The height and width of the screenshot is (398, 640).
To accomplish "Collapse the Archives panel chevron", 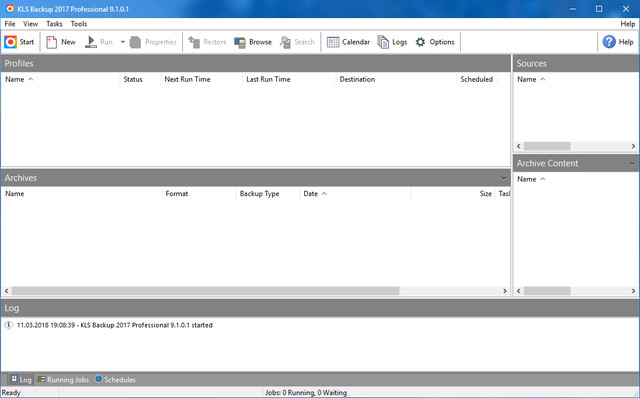I will pyautogui.click(x=504, y=178).
